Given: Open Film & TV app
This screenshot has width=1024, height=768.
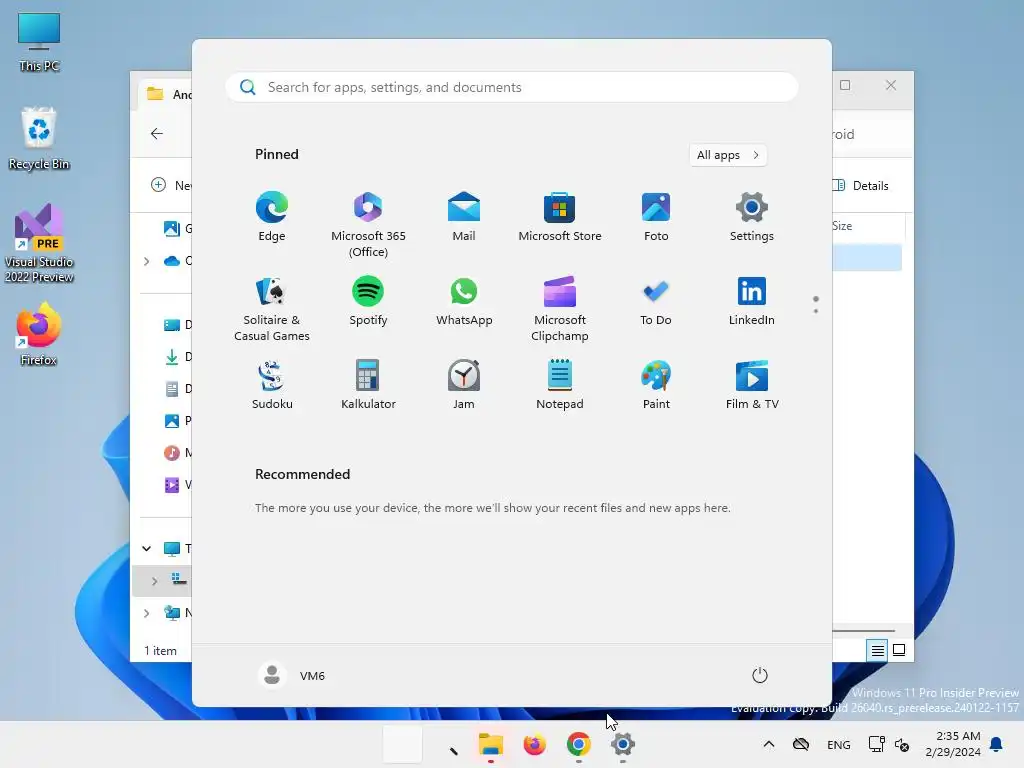Looking at the screenshot, I should pyautogui.click(x=752, y=385).
